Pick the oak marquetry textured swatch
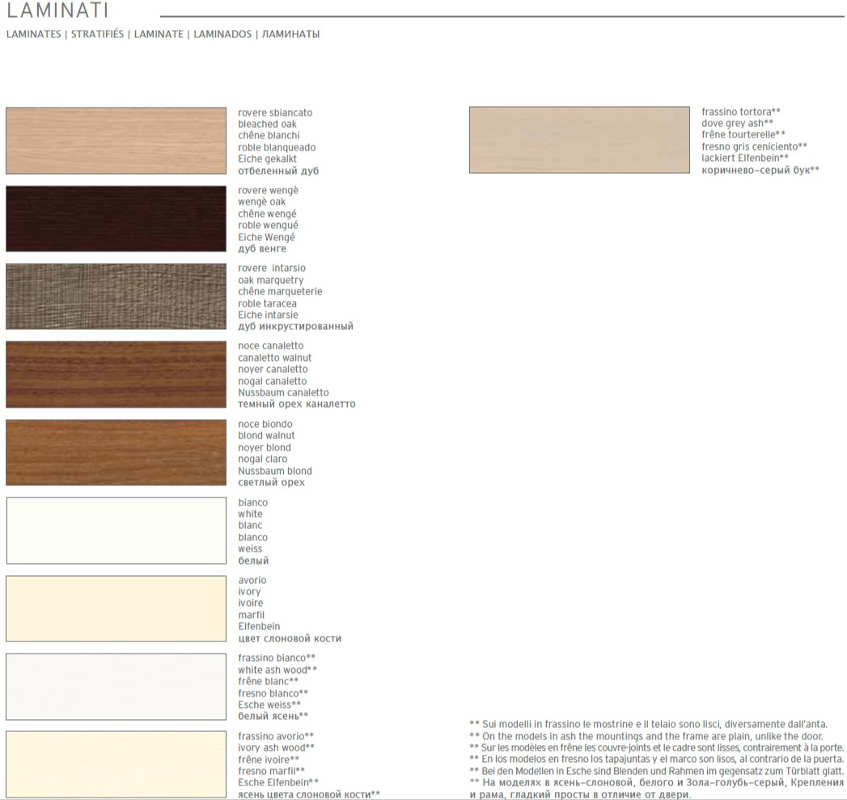The width and height of the screenshot is (847, 800). tap(116, 297)
